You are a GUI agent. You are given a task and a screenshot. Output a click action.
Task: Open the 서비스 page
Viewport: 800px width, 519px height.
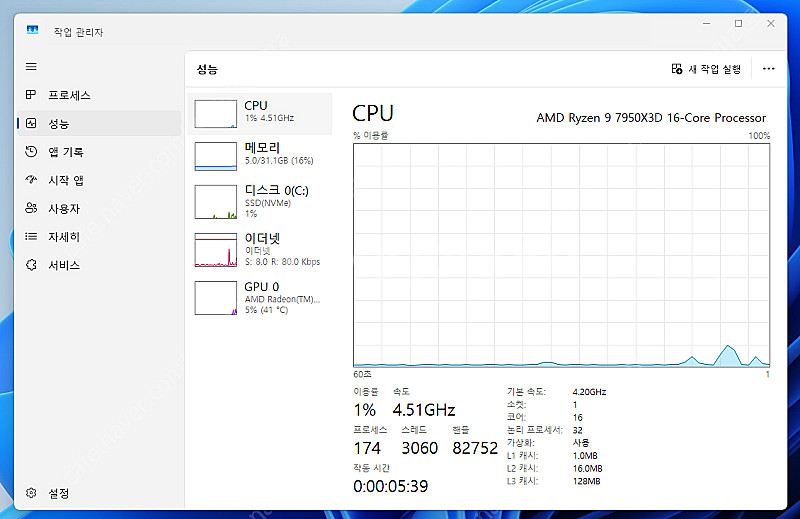(99, 265)
